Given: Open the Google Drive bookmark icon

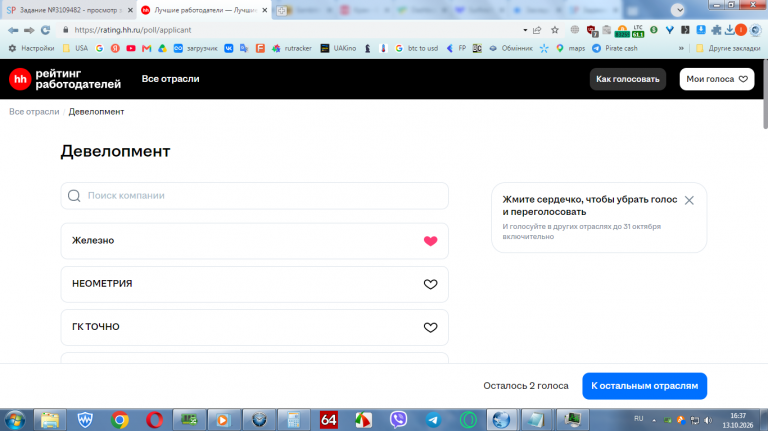Looking at the screenshot, I should [x=162, y=48].
